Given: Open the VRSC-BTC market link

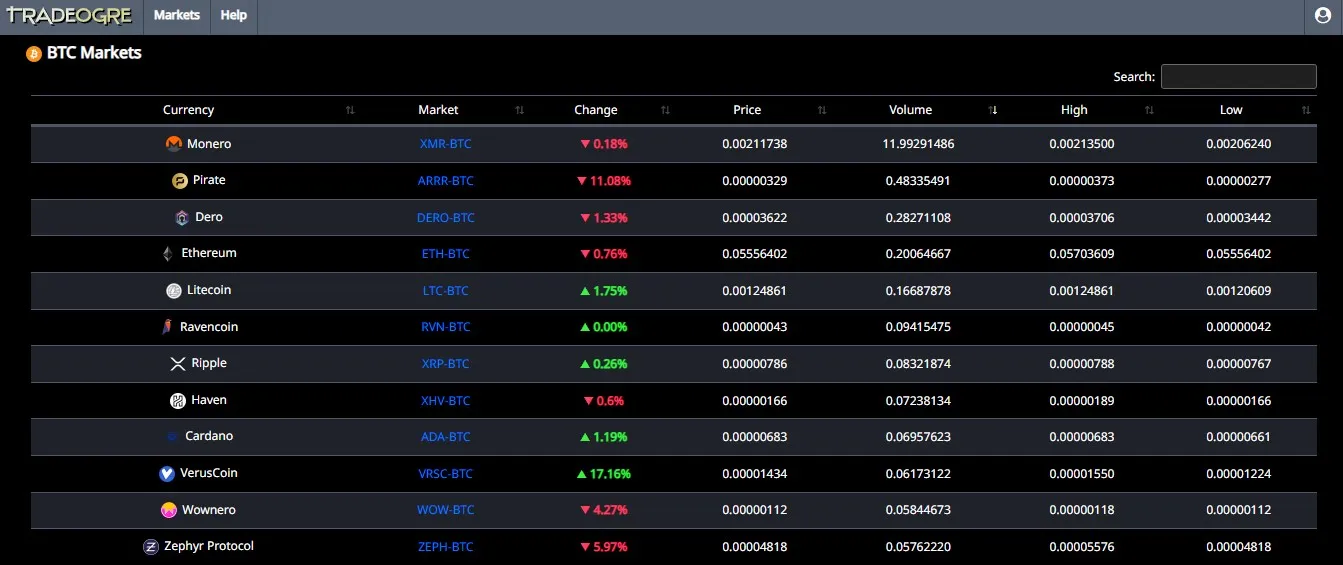Looking at the screenshot, I should tap(446, 474).
